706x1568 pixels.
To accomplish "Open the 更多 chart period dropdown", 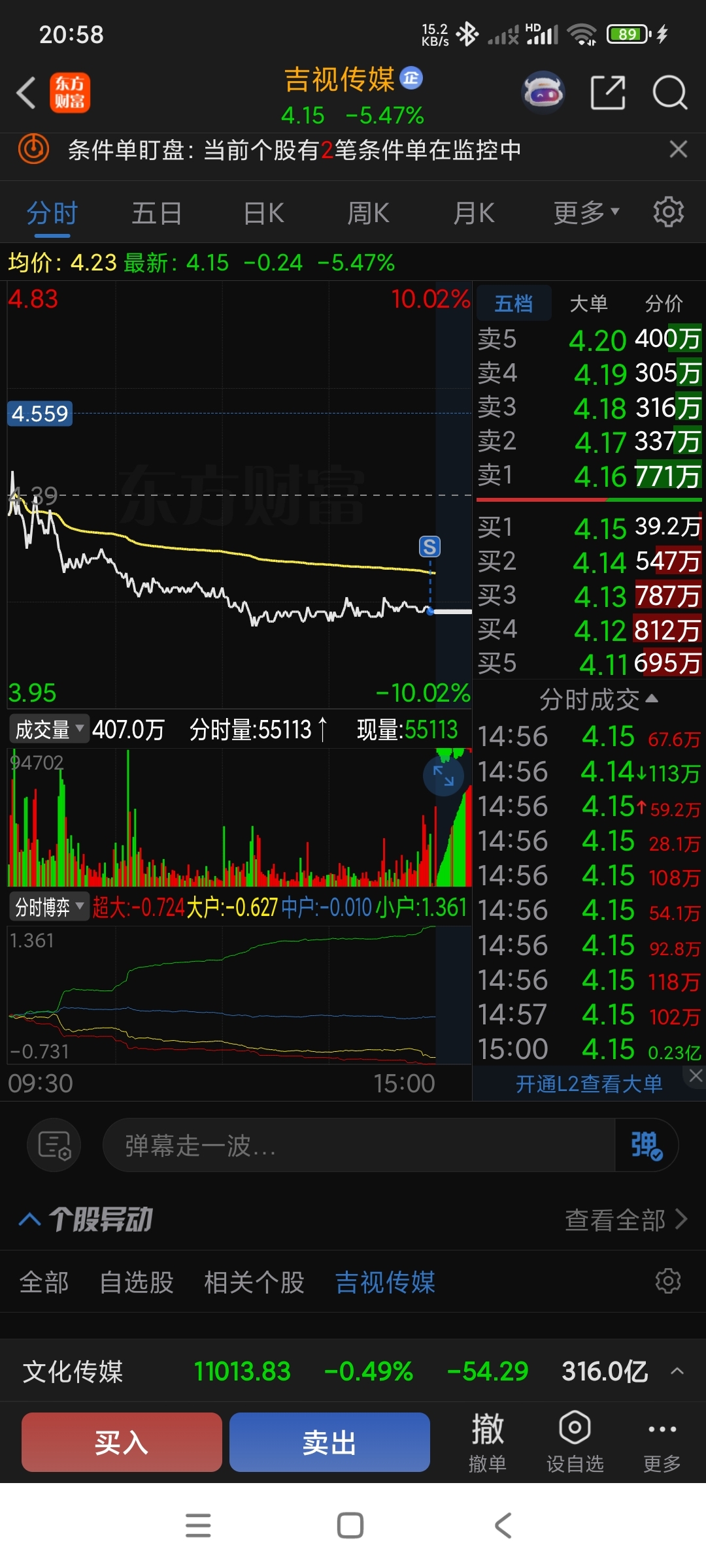I will click(x=586, y=213).
